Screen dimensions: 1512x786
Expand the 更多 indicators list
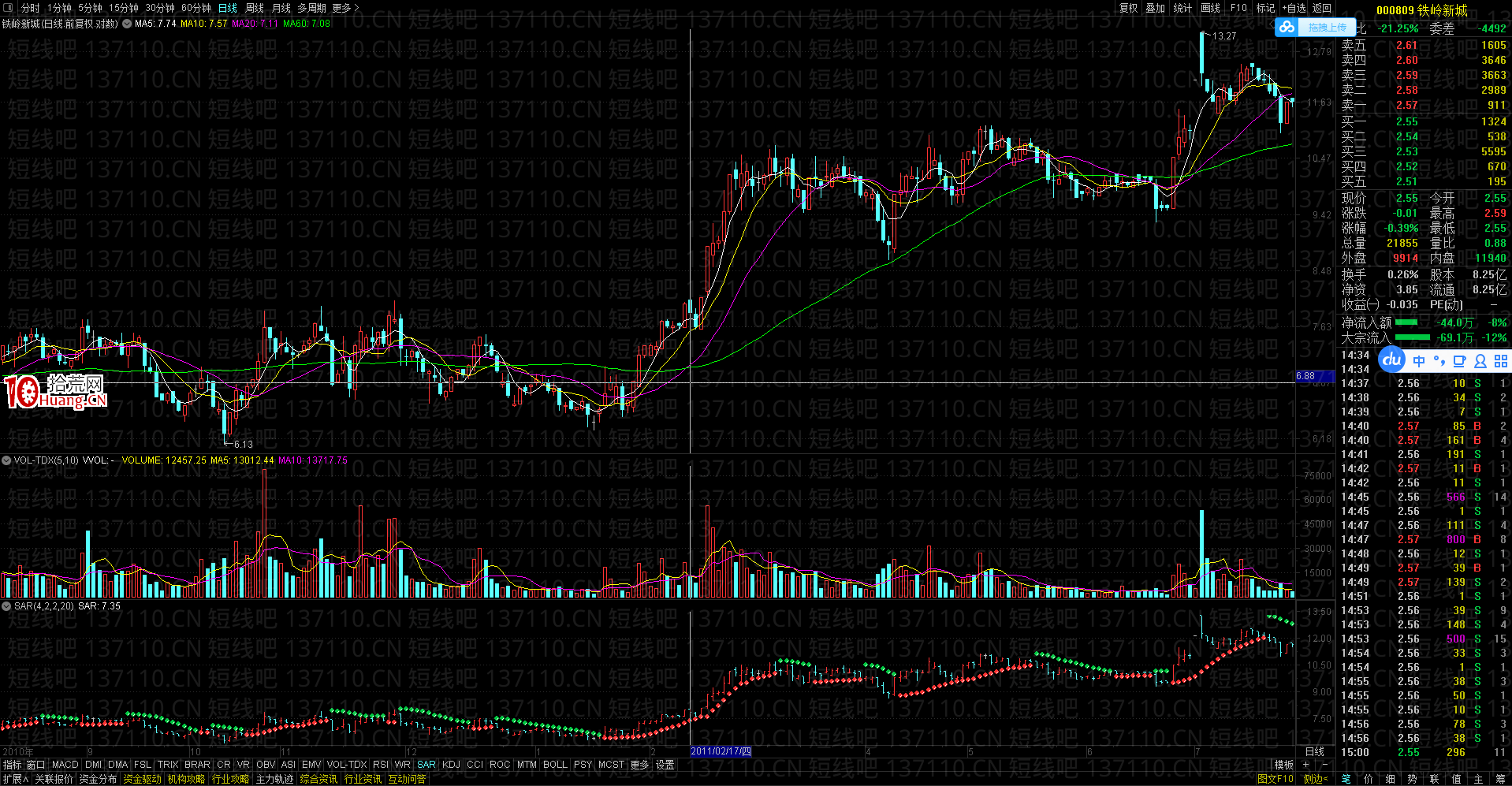(639, 765)
